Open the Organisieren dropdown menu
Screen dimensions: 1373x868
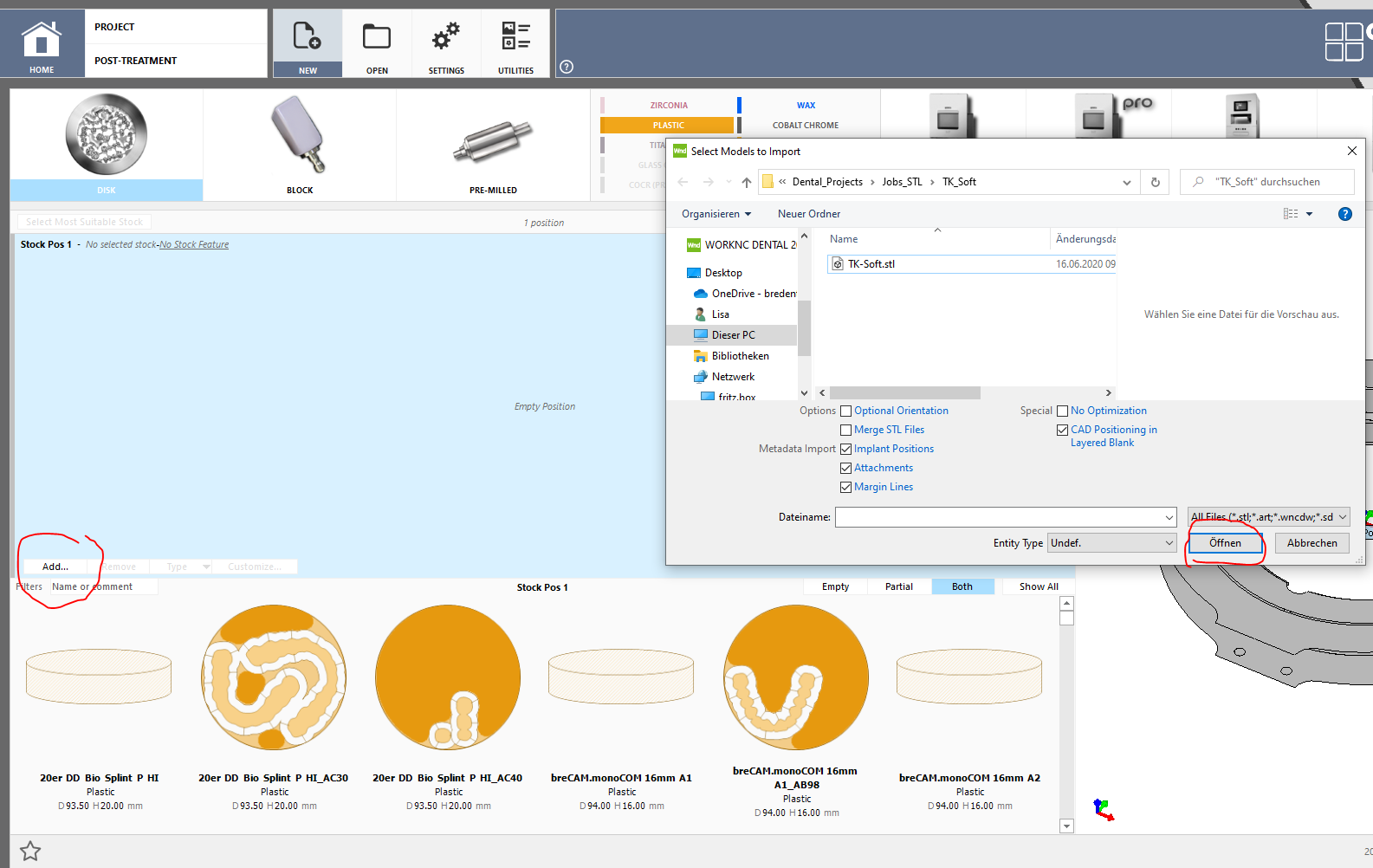coord(716,214)
